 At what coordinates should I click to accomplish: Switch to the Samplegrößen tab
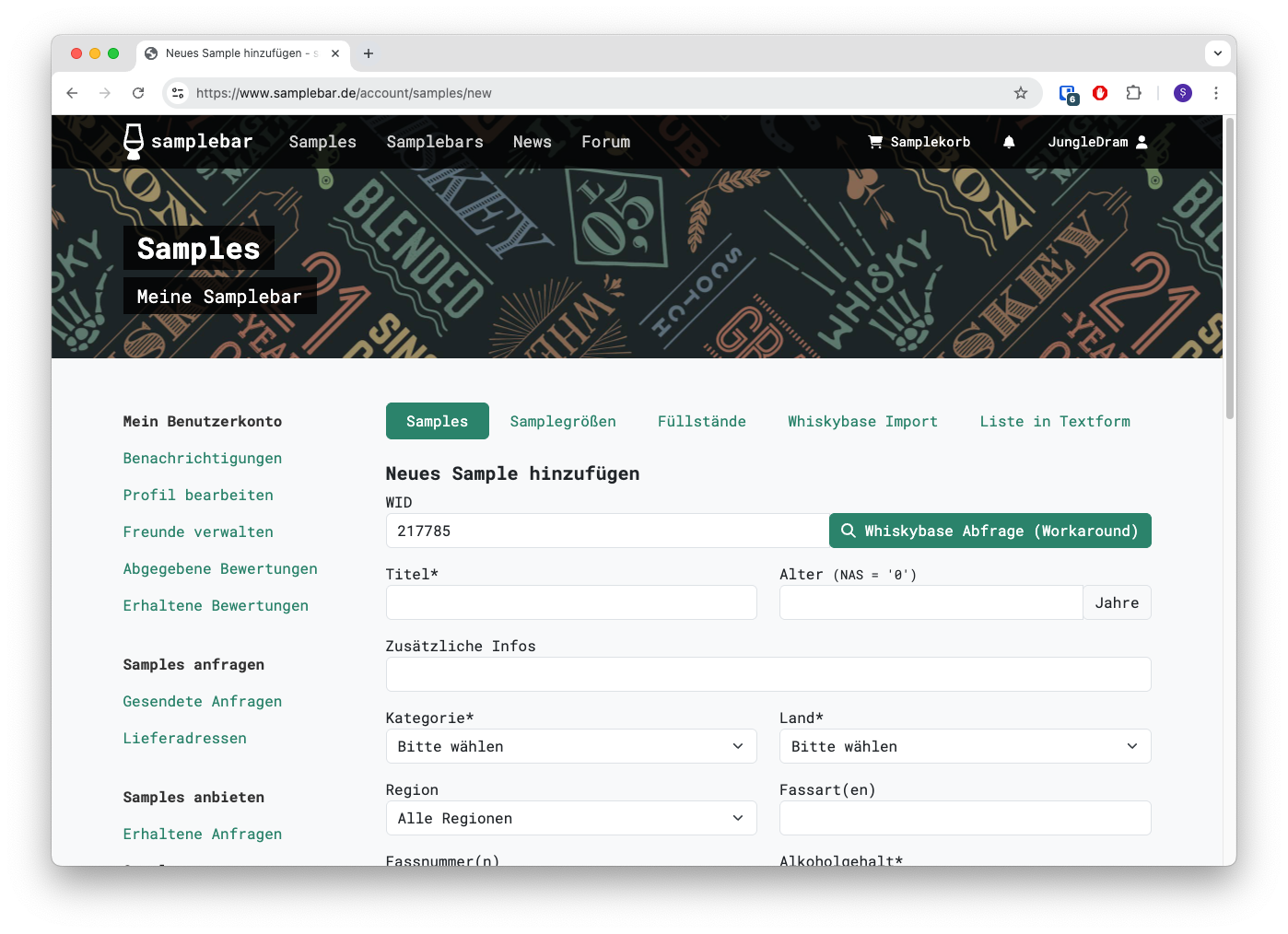point(563,421)
